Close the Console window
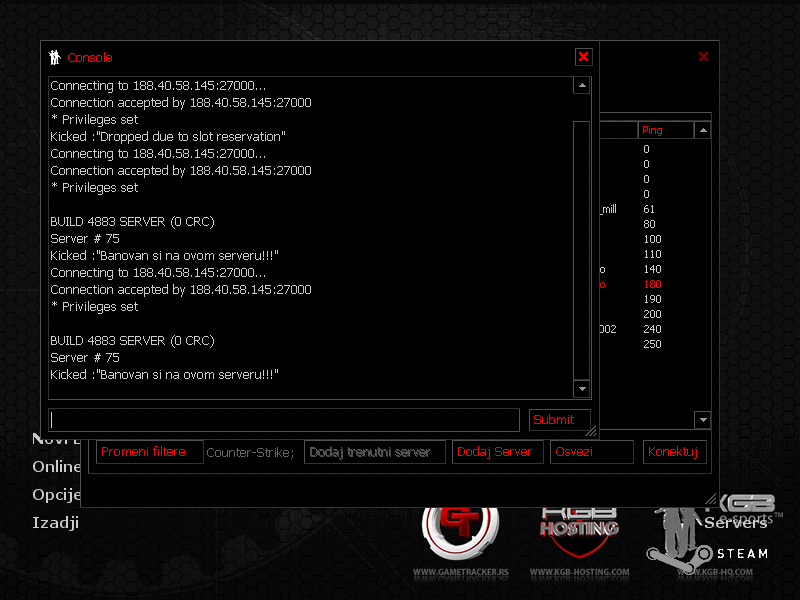The width and height of the screenshot is (800, 600). coord(584,57)
